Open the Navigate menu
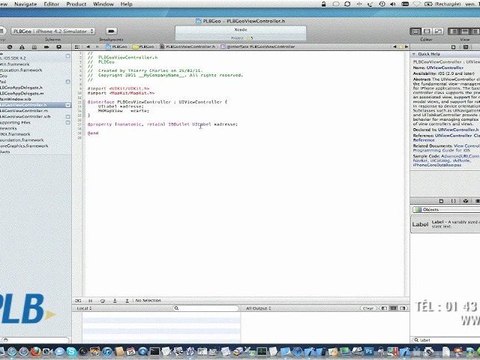This screenshot has height=360, width=480. tap(25, 4)
